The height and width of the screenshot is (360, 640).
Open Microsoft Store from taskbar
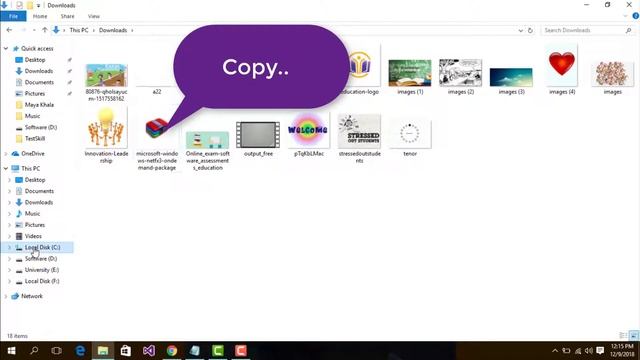[x=126, y=351]
